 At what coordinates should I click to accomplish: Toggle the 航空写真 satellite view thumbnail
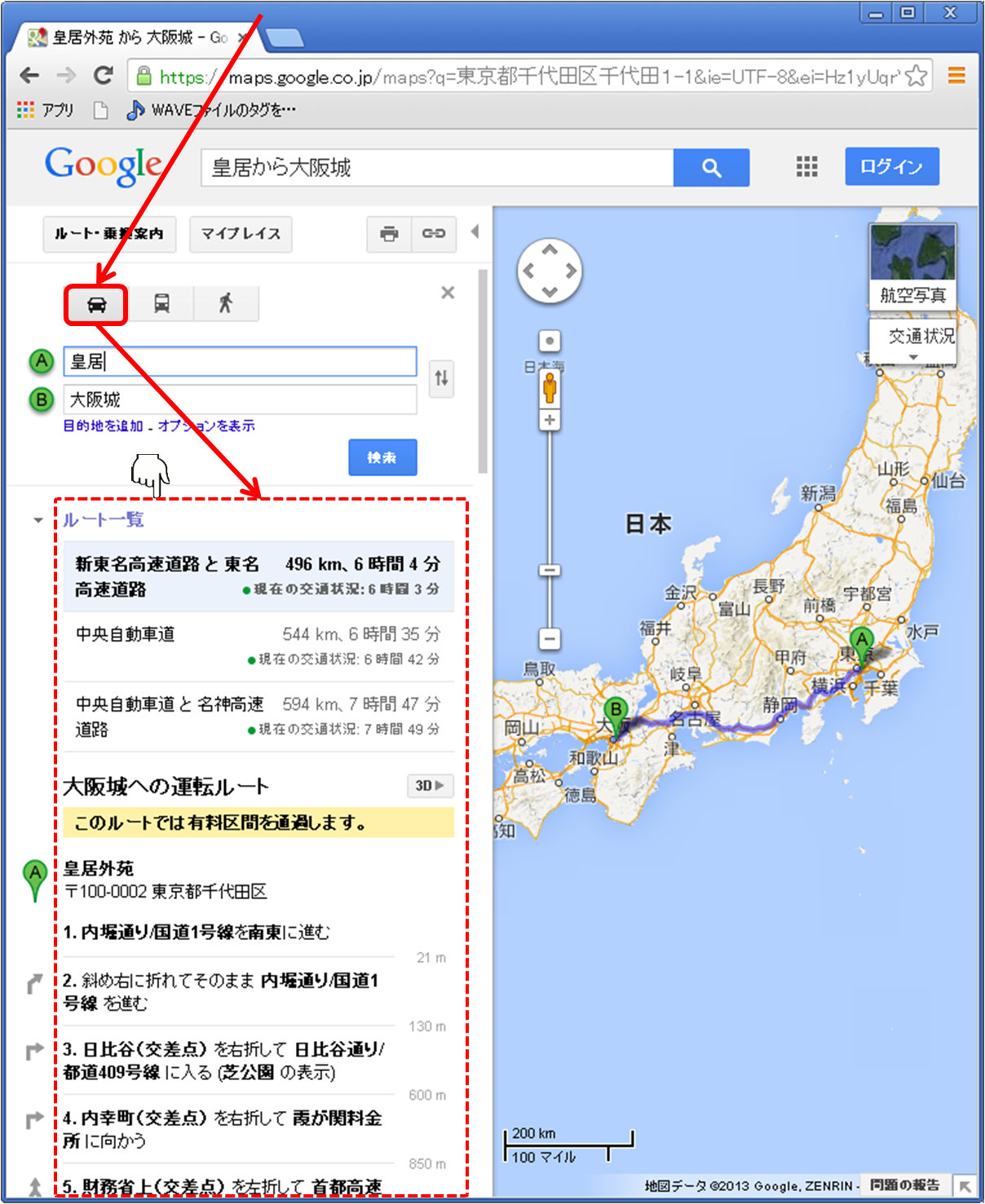pyautogui.click(x=912, y=266)
